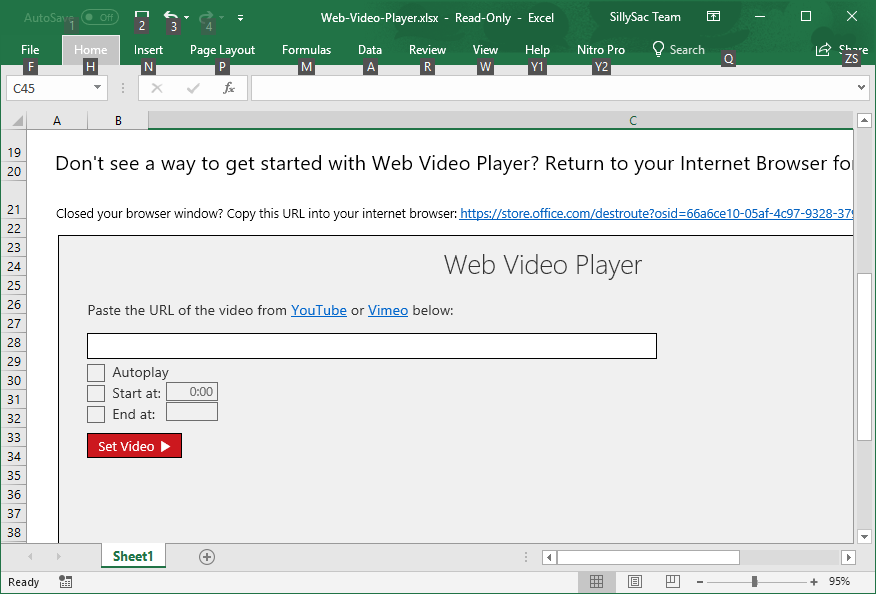Click the 95% zoom level
This screenshot has width=876, height=594.
840,582
